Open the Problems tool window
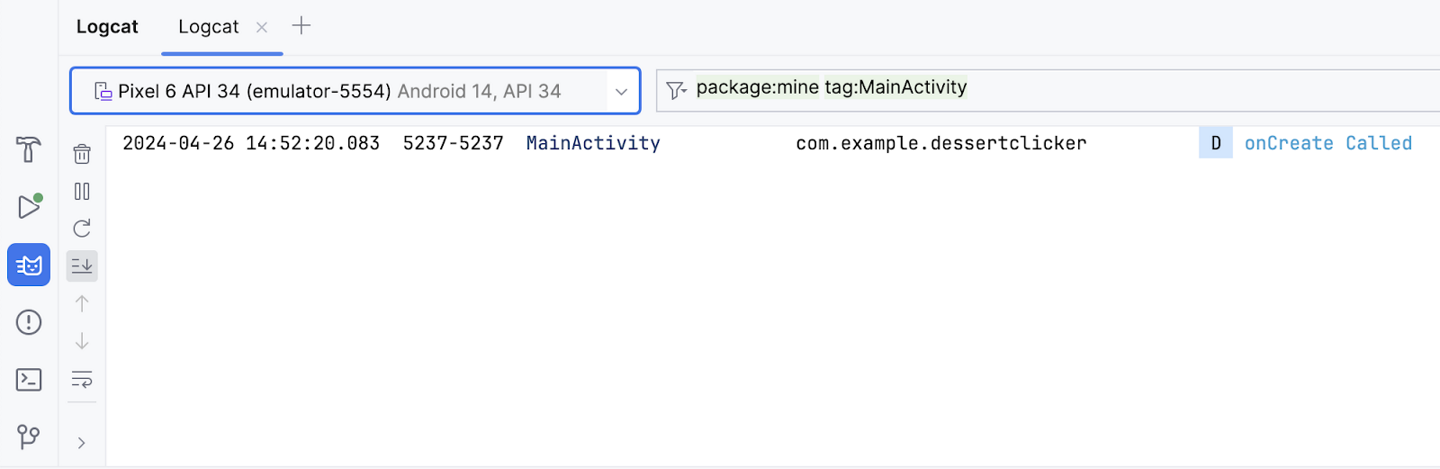This screenshot has height=469, width=1440. [x=29, y=322]
